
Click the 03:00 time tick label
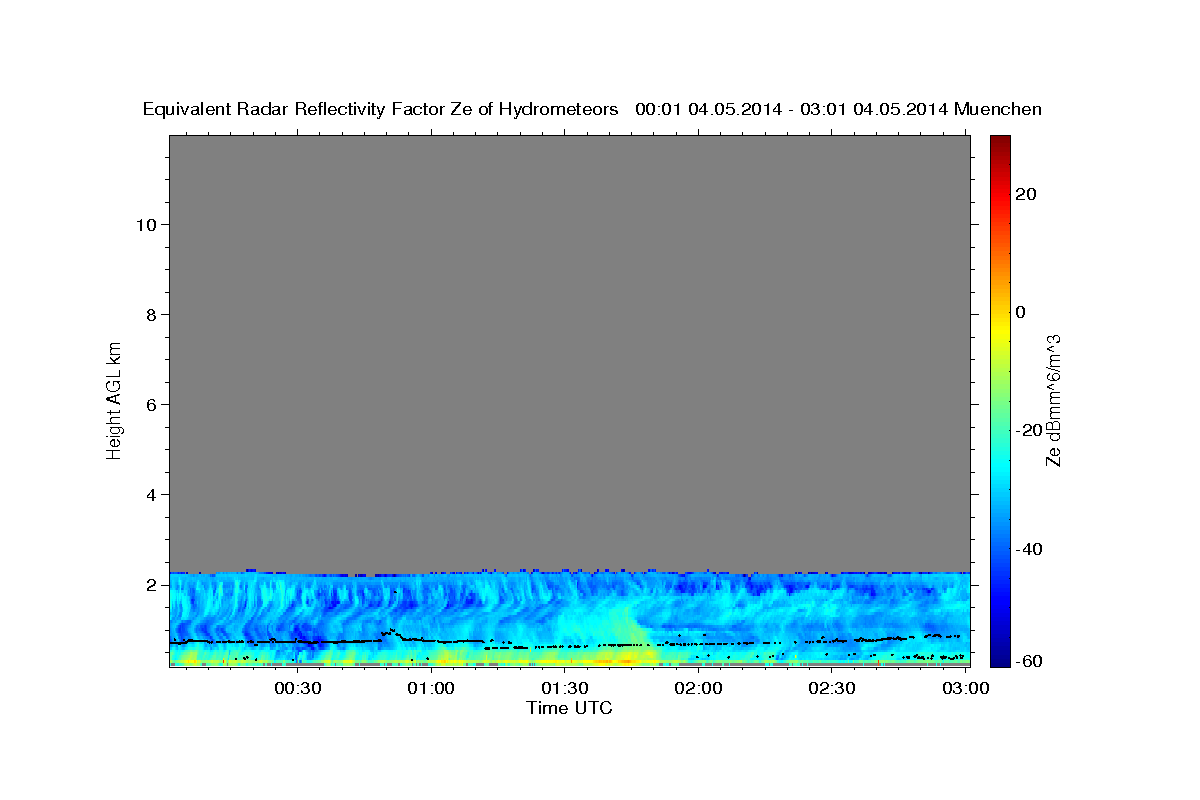tap(966, 688)
